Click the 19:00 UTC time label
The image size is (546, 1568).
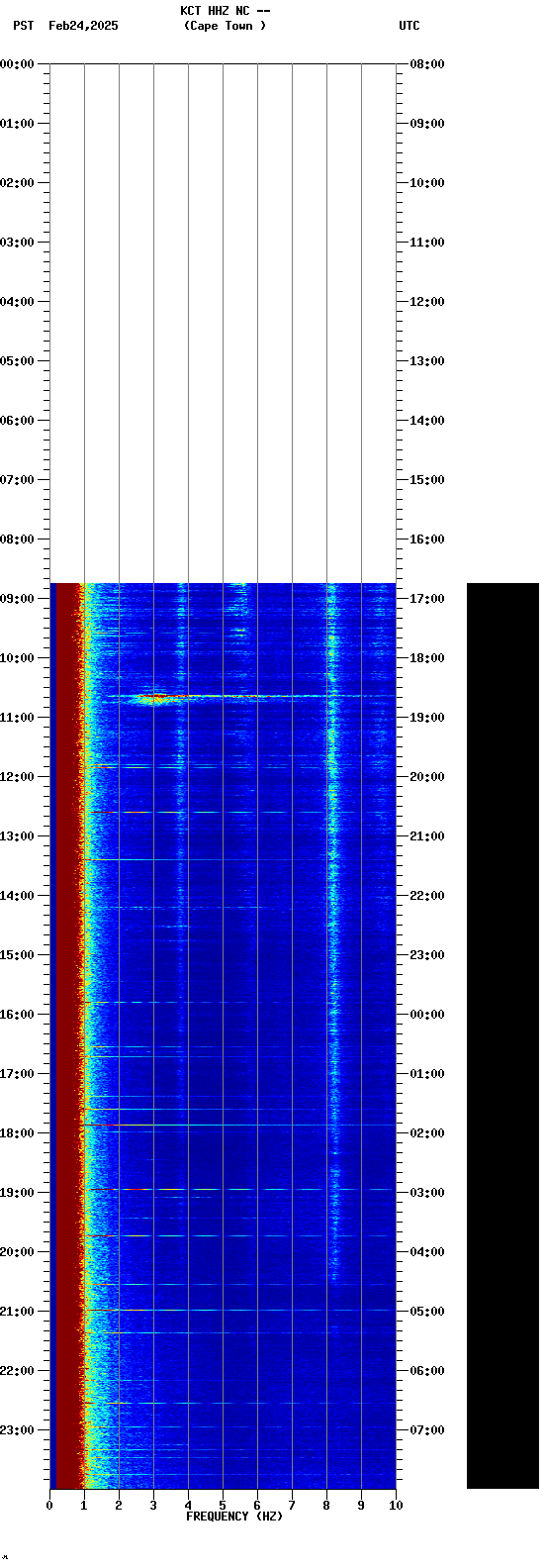point(427,718)
